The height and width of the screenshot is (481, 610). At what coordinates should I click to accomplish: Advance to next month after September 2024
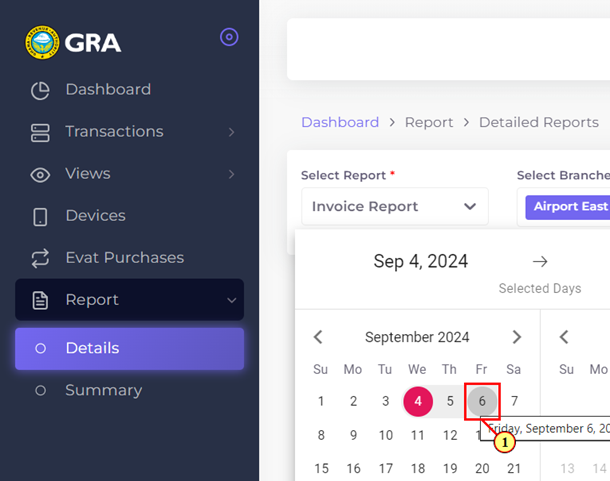click(517, 337)
